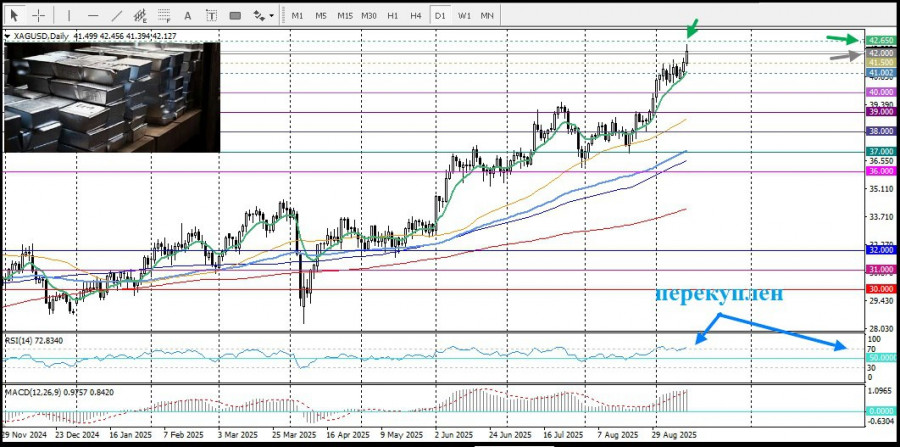Image resolution: width=900 pixels, height=447 pixels.
Task: Click the green 42.650 price level label
Action: [880, 39]
